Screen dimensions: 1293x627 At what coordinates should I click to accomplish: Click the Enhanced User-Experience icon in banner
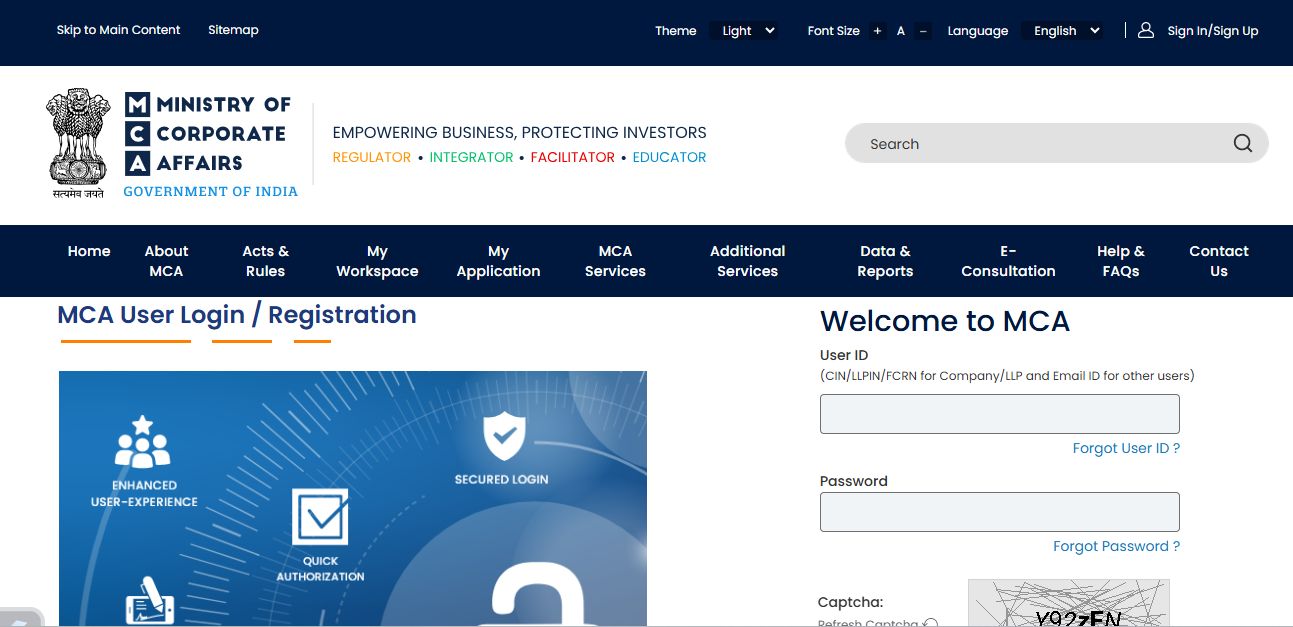(143, 442)
